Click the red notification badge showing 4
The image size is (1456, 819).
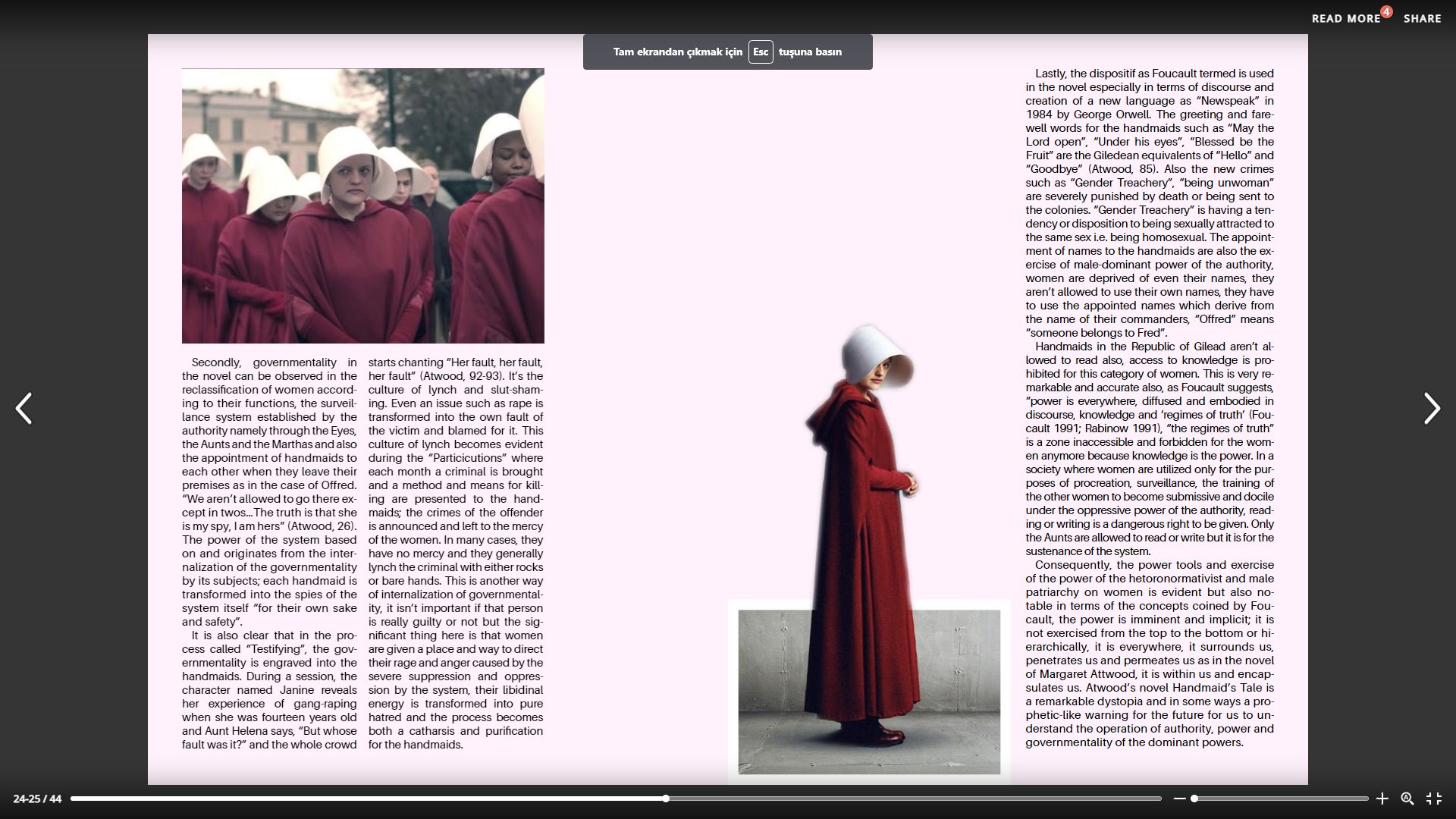tap(1386, 11)
